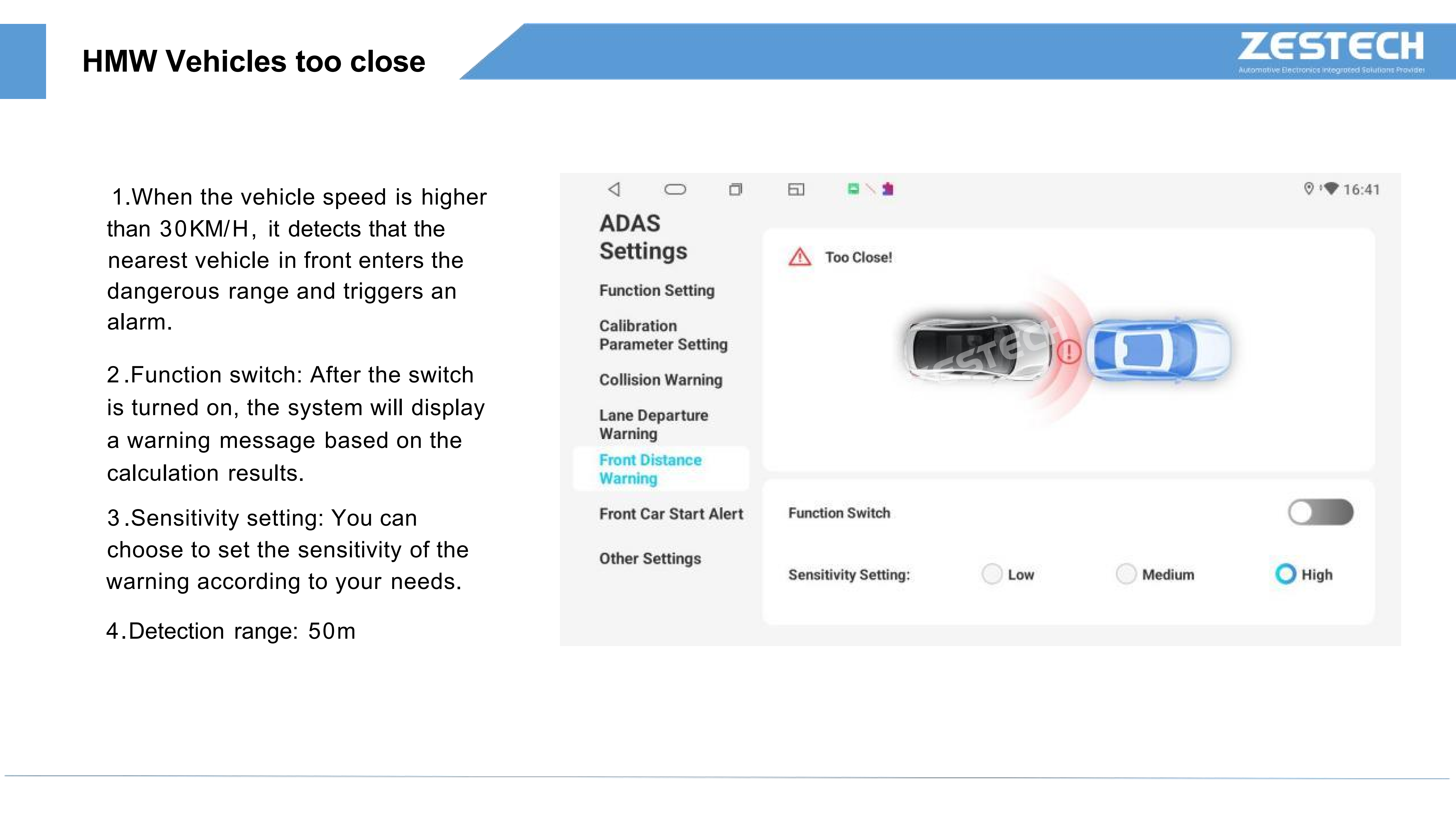Click the green notification status icon
The width and height of the screenshot is (1456, 819).
tap(853, 189)
